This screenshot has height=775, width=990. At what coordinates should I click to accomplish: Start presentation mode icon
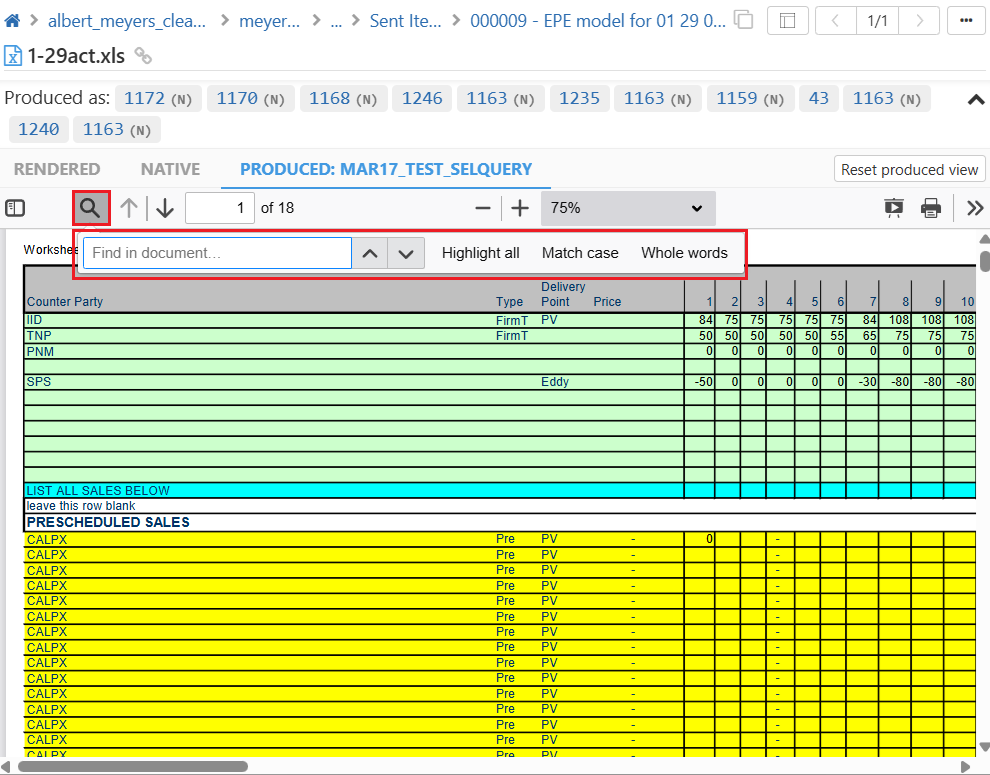[x=893, y=208]
